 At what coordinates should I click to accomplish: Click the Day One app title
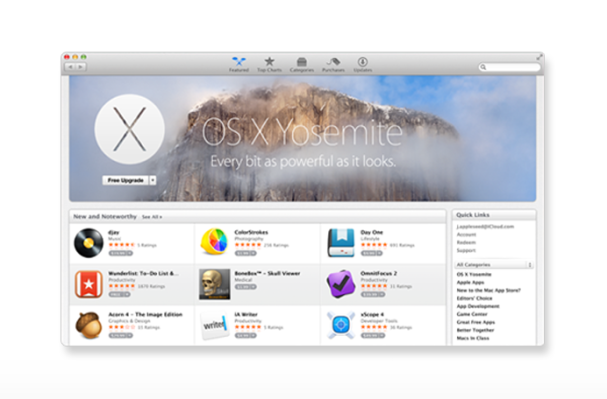pyautogui.click(x=372, y=232)
